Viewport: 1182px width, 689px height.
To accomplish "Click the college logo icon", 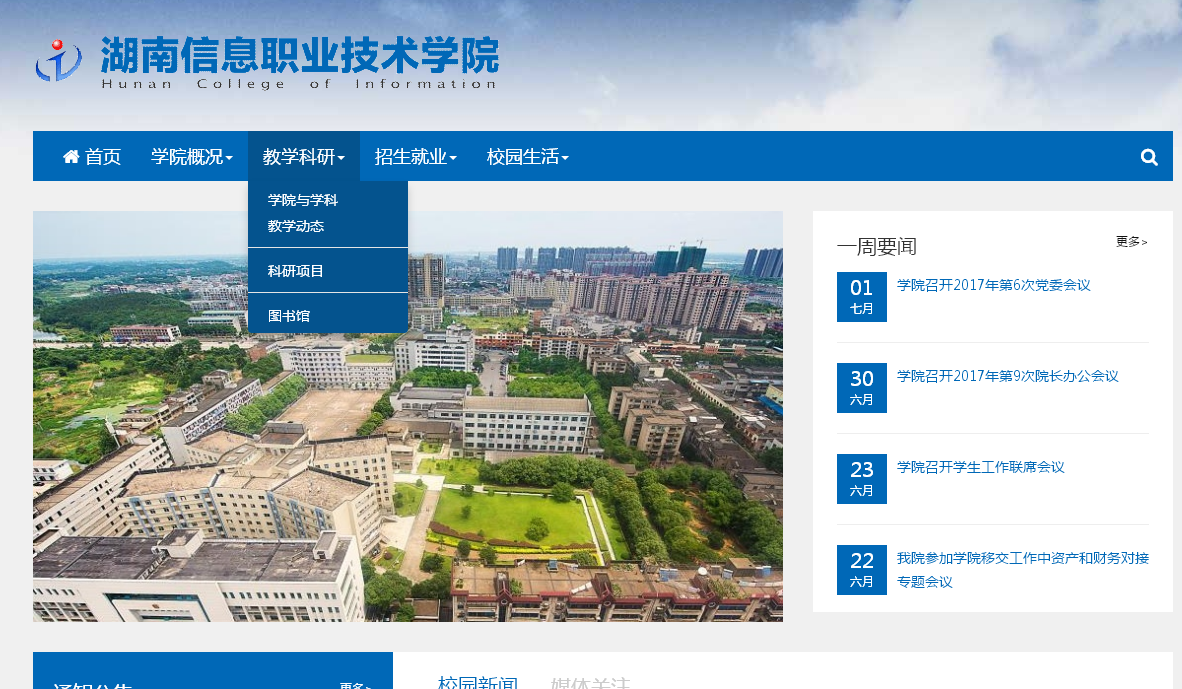I will (x=58, y=61).
